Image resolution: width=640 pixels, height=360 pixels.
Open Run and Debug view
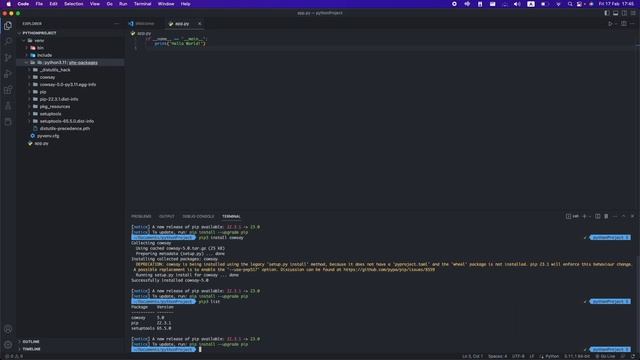[8, 74]
